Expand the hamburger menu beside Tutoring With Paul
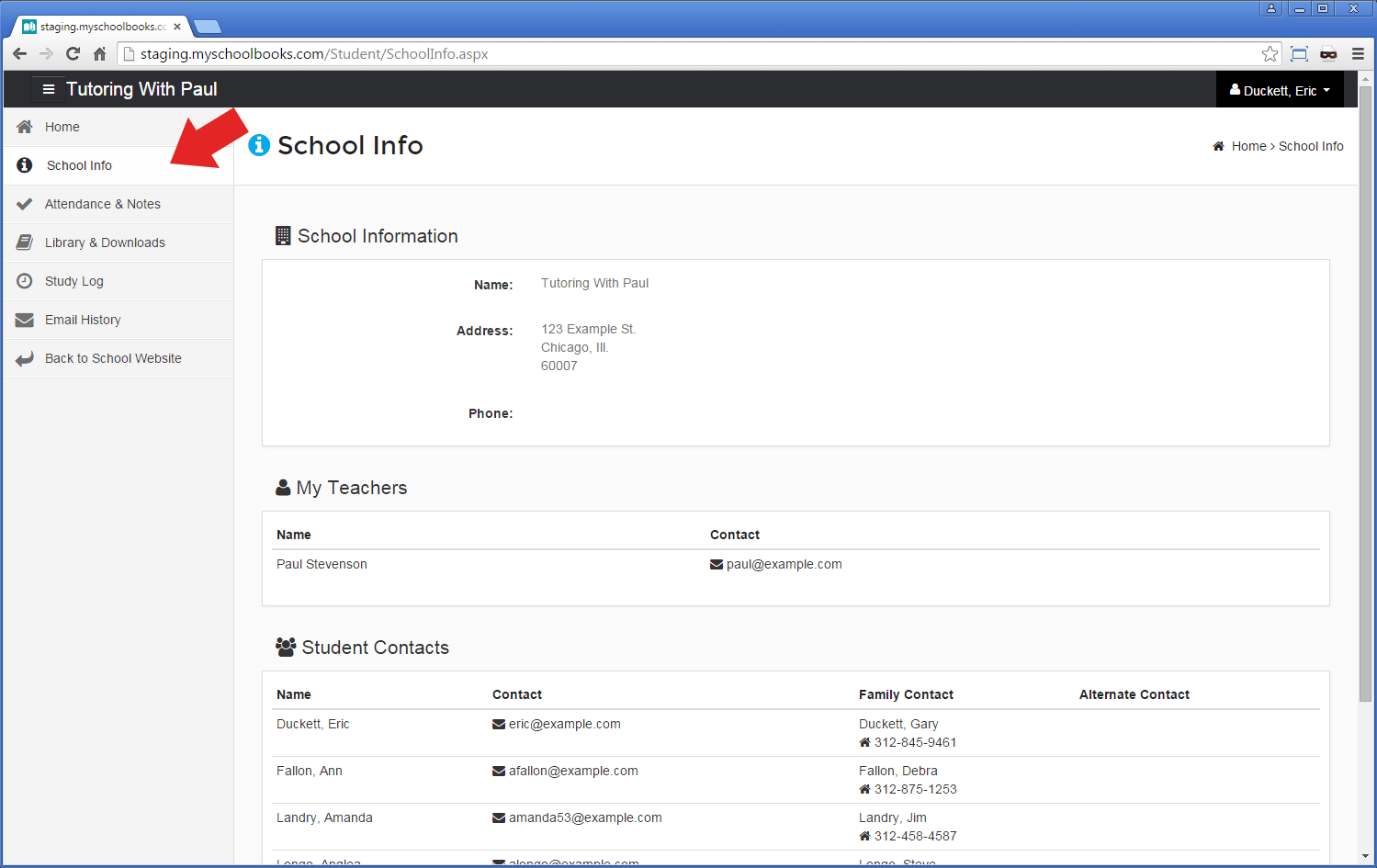Viewport: 1377px width, 868px height. (49, 89)
